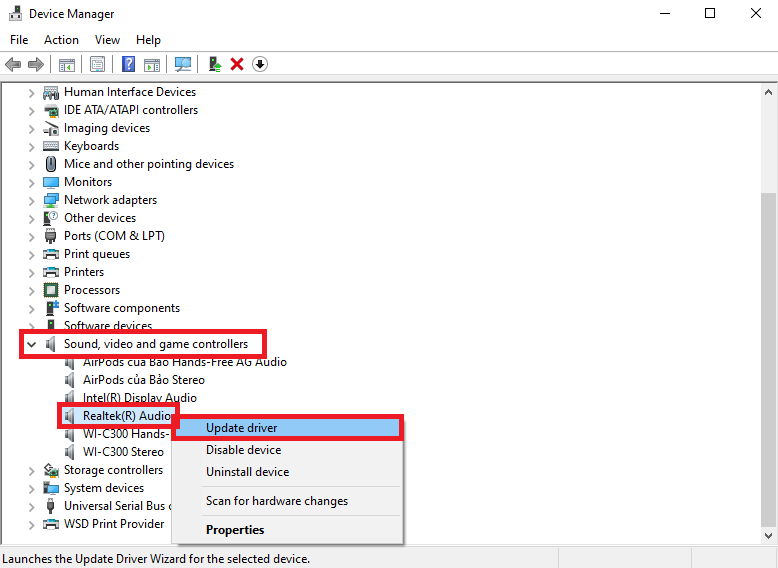Click the Monitors category icon

[51, 182]
